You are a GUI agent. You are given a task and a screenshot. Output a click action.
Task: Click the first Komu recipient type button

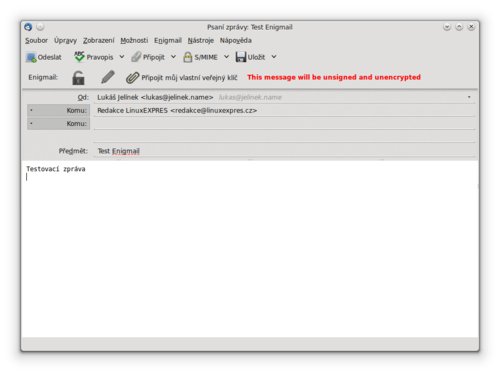(x=58, y=110)
